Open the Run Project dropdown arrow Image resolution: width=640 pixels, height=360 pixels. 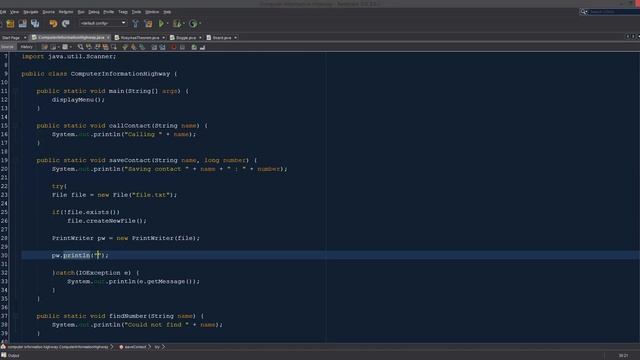pyautogui.click(x=167, y=24)
